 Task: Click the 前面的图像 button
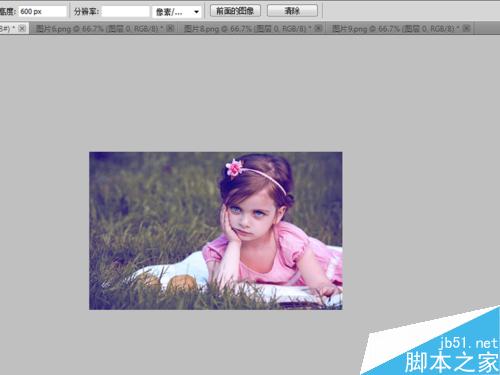tap(235, 11)
